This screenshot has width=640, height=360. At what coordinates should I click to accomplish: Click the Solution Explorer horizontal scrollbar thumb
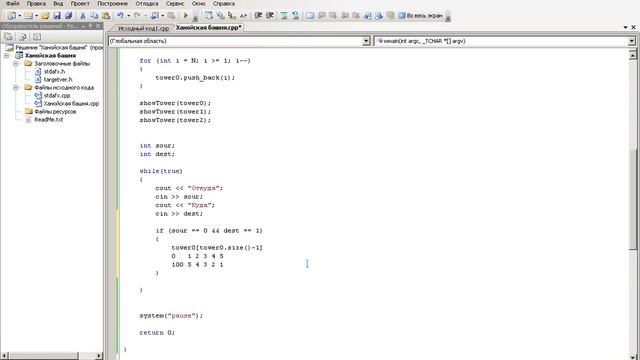tap(43, 356)
